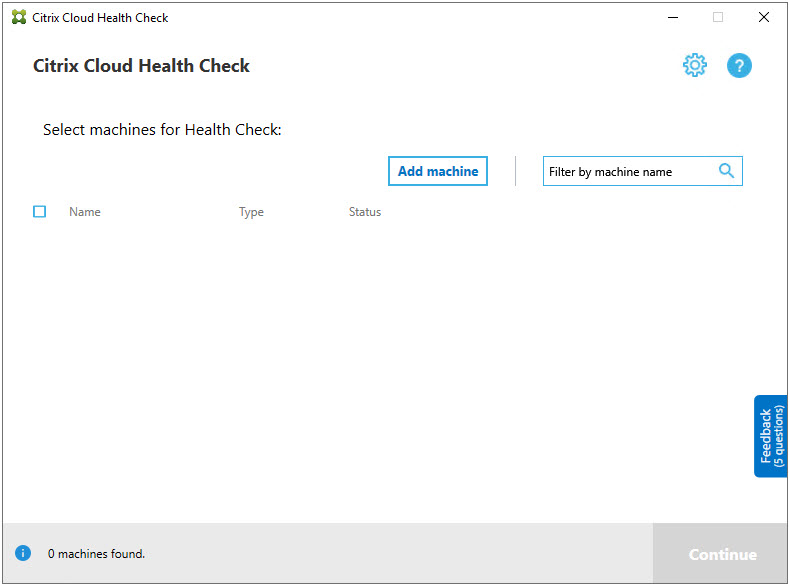Open help with the question mark icon
Image resolution: width=789 pixels, height=585 pixels.
point(739,65)
